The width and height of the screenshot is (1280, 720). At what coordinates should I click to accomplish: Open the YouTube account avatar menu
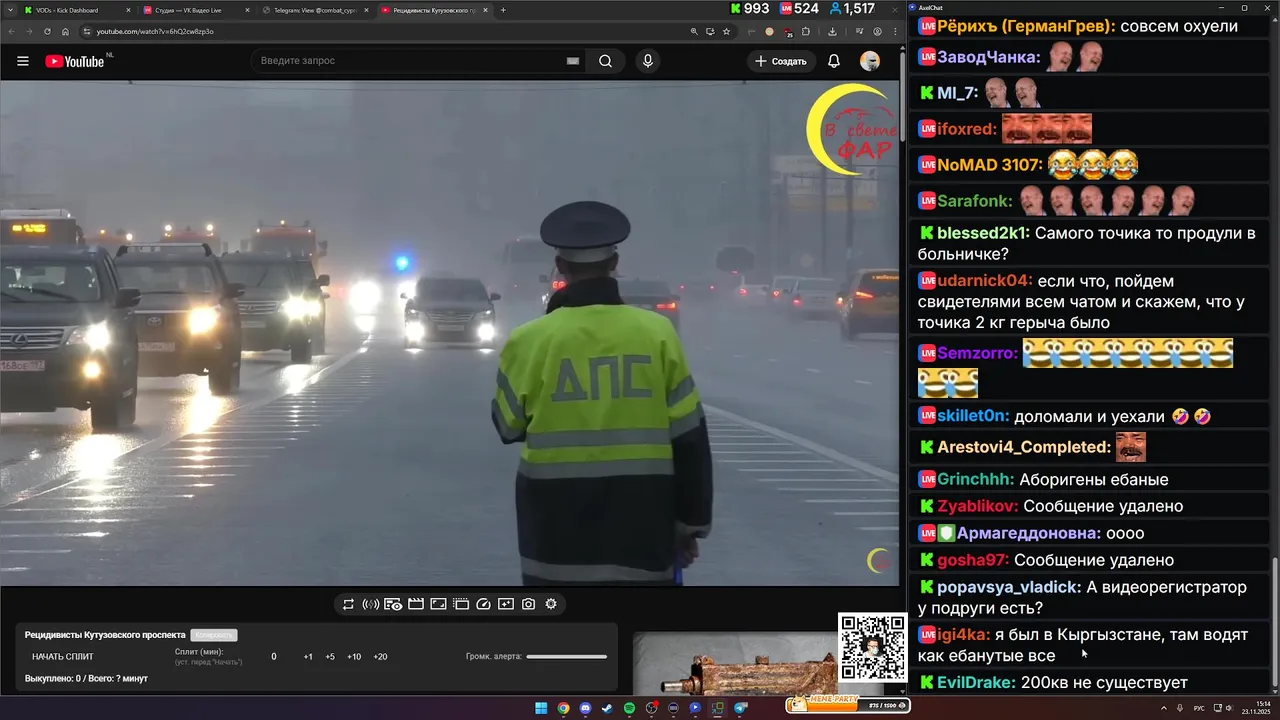coord(870,61)
